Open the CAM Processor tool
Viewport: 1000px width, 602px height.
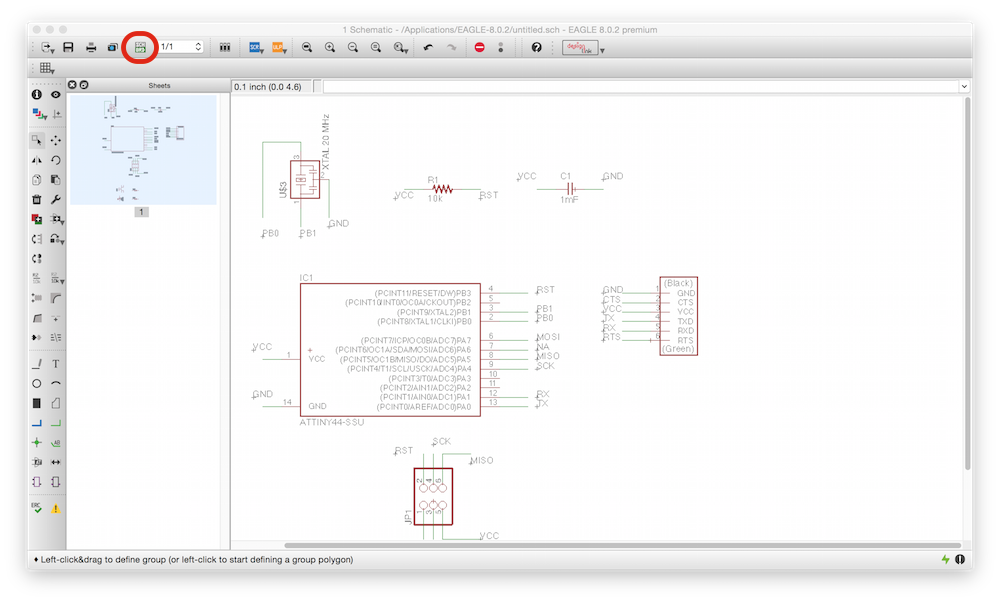coord(113,47)
